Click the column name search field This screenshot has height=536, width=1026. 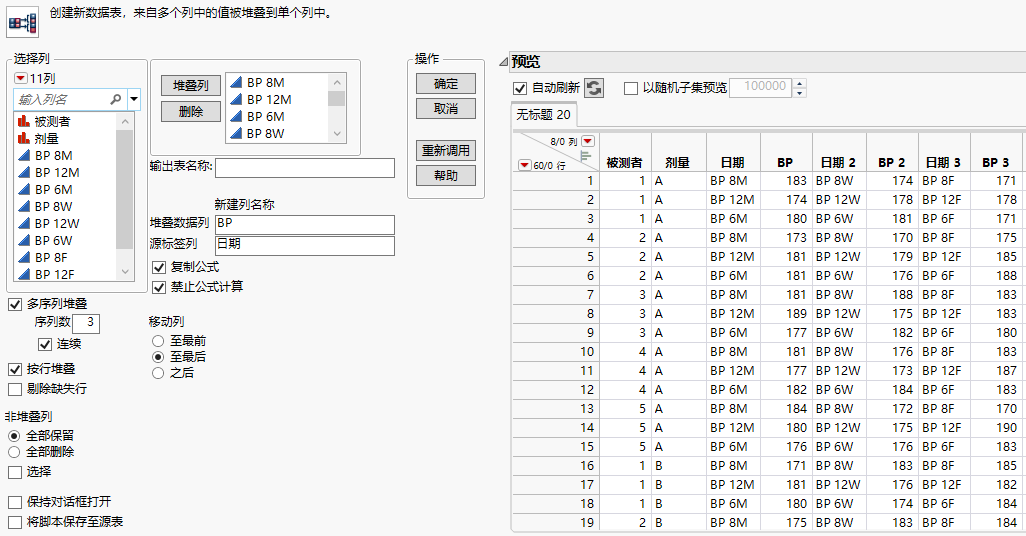pyautogui.click(x=62, y=99)
